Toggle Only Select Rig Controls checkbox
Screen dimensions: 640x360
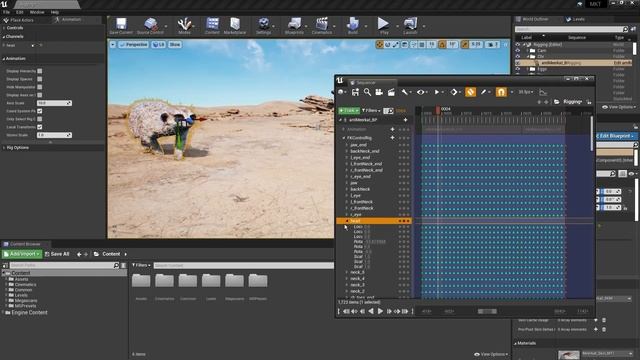point(40,119)
